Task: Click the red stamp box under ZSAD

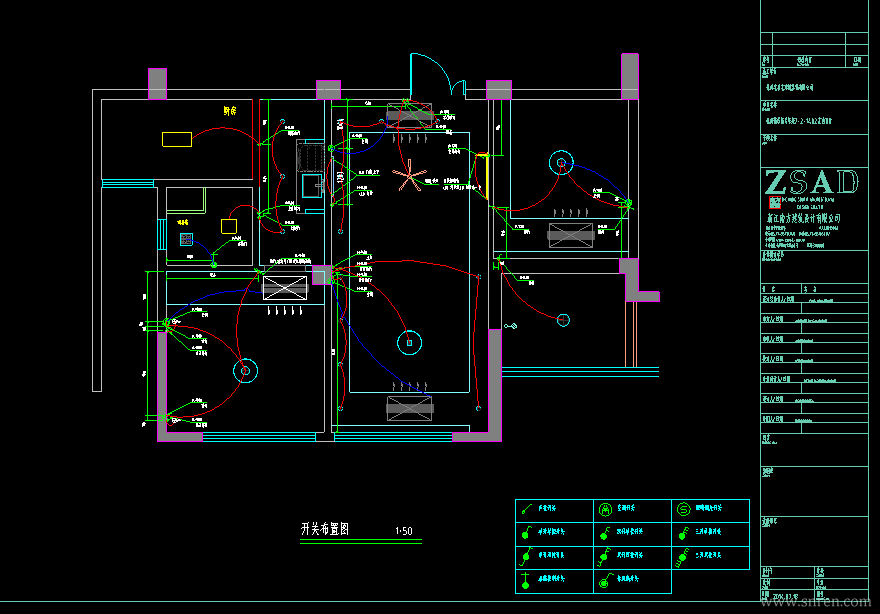Action: 774,202
